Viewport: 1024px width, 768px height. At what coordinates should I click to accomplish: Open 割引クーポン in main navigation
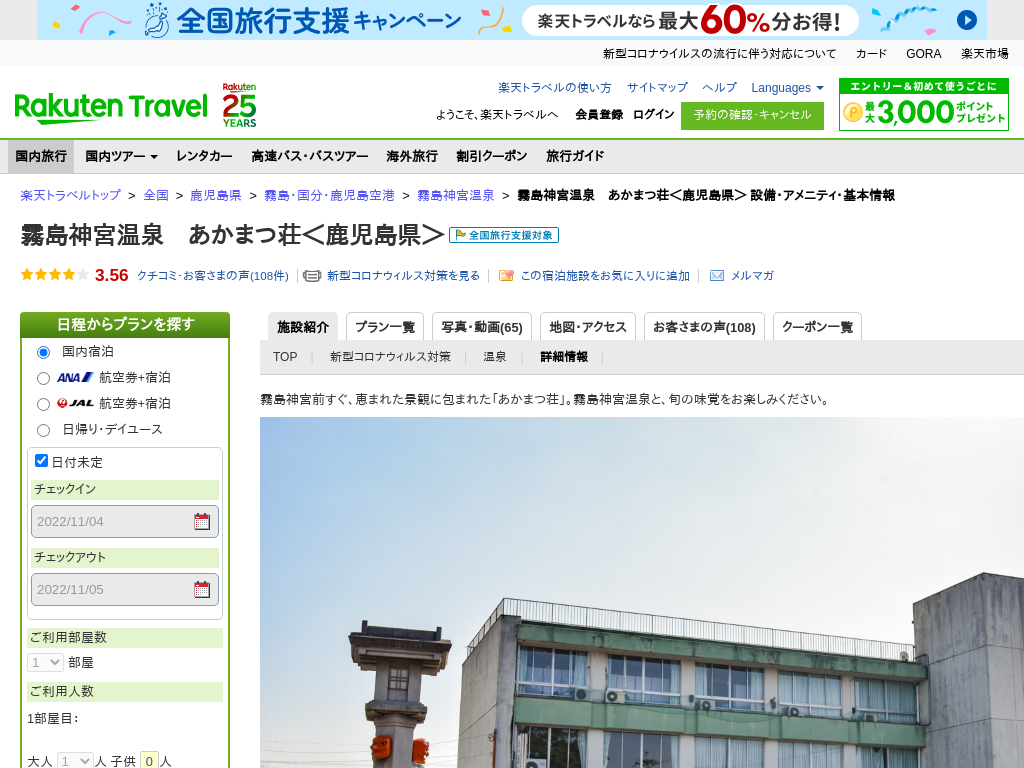tap(492, 156)
